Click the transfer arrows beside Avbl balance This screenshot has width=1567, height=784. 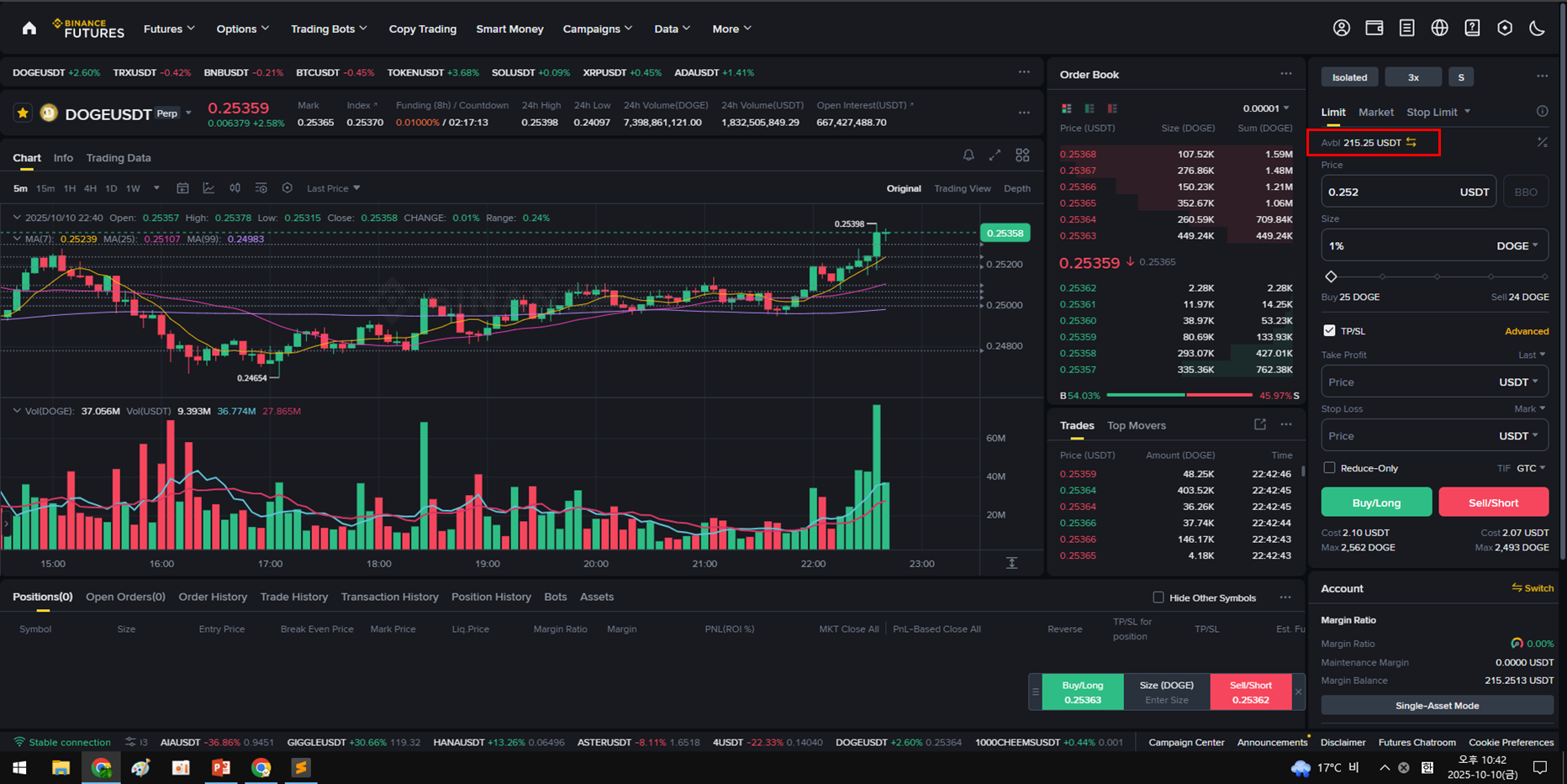[1411, 142]
